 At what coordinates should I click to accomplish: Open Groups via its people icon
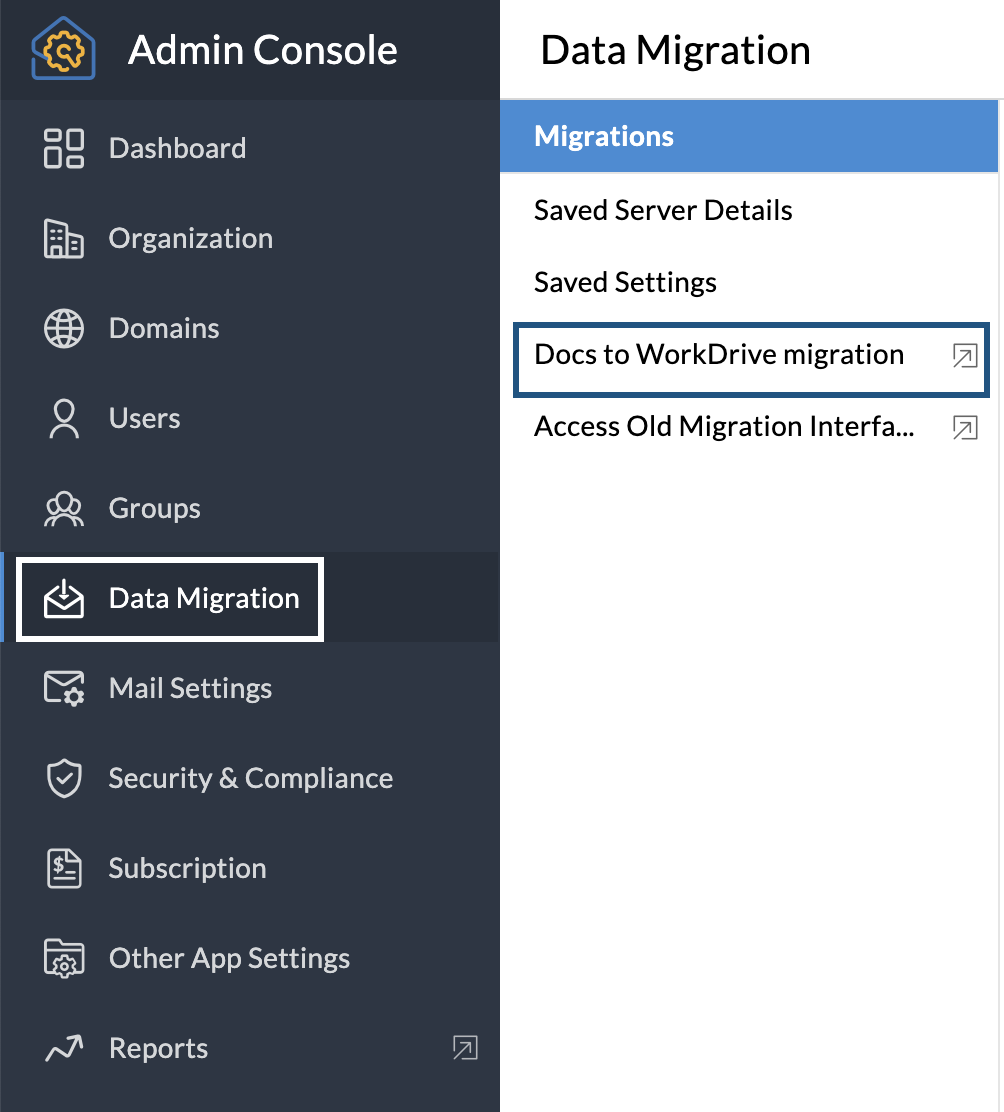[x=64, y=509]
